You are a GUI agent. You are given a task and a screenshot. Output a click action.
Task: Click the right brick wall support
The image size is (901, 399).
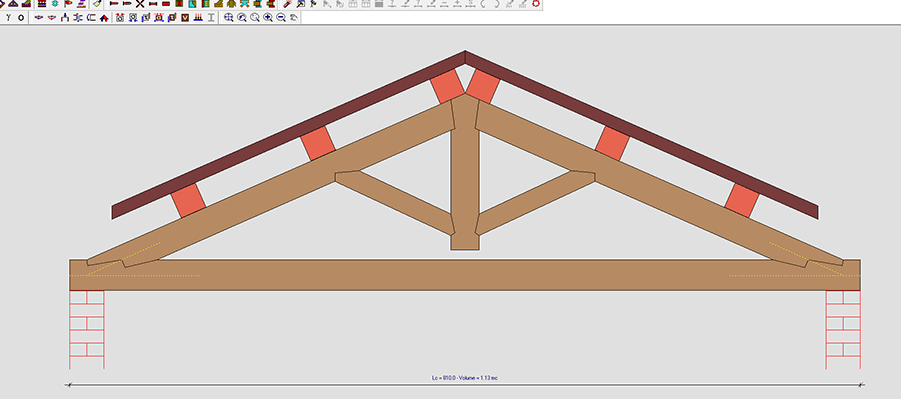[x=843, y=329]
